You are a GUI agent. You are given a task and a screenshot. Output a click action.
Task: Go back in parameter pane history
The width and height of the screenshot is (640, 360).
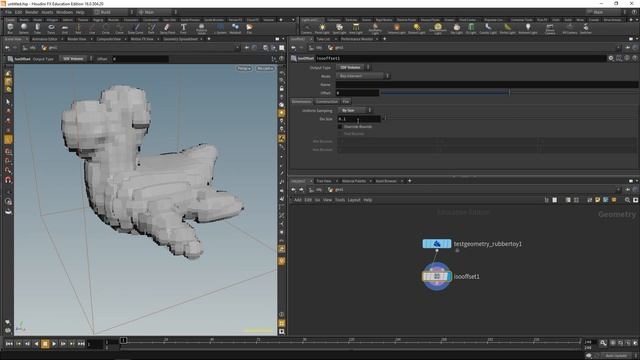[x=294, y=48]
